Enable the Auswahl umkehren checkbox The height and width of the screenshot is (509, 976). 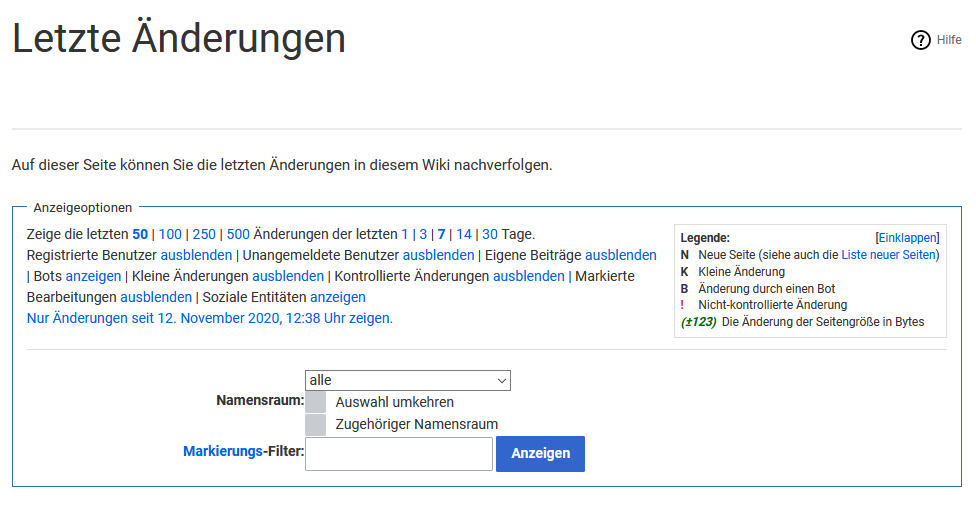[x=315, y=402]
